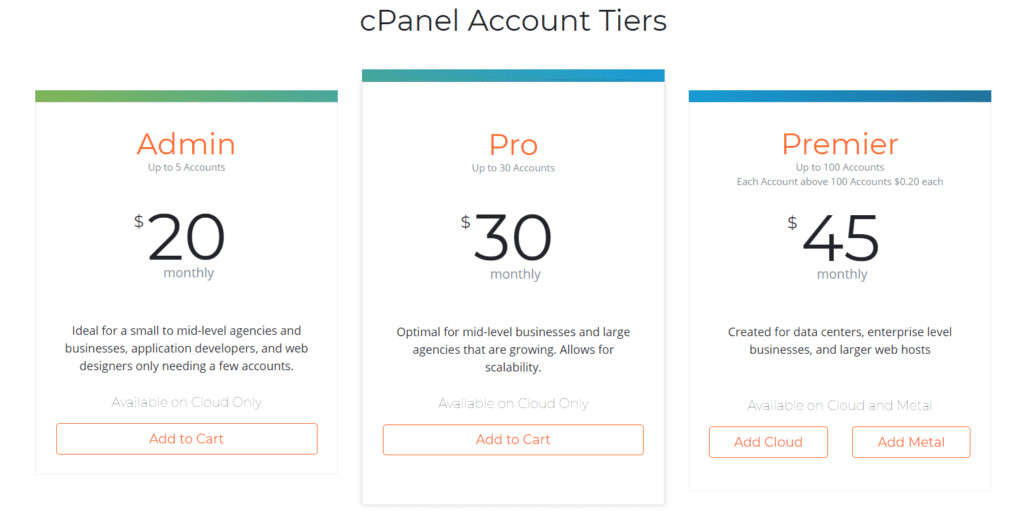The image size is (1024, 518).
Task: Click the green gradient bar above Admin
Action: coord(186,96)
